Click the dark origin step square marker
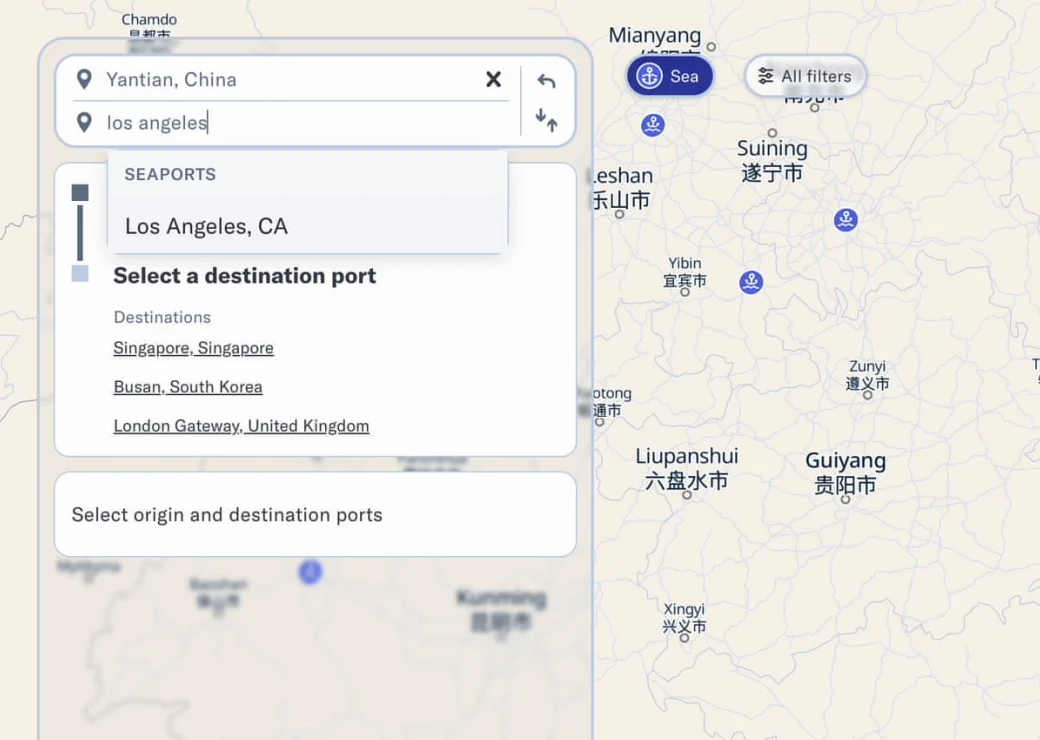The image size is (1040, 740). click(x=80, y=192)
